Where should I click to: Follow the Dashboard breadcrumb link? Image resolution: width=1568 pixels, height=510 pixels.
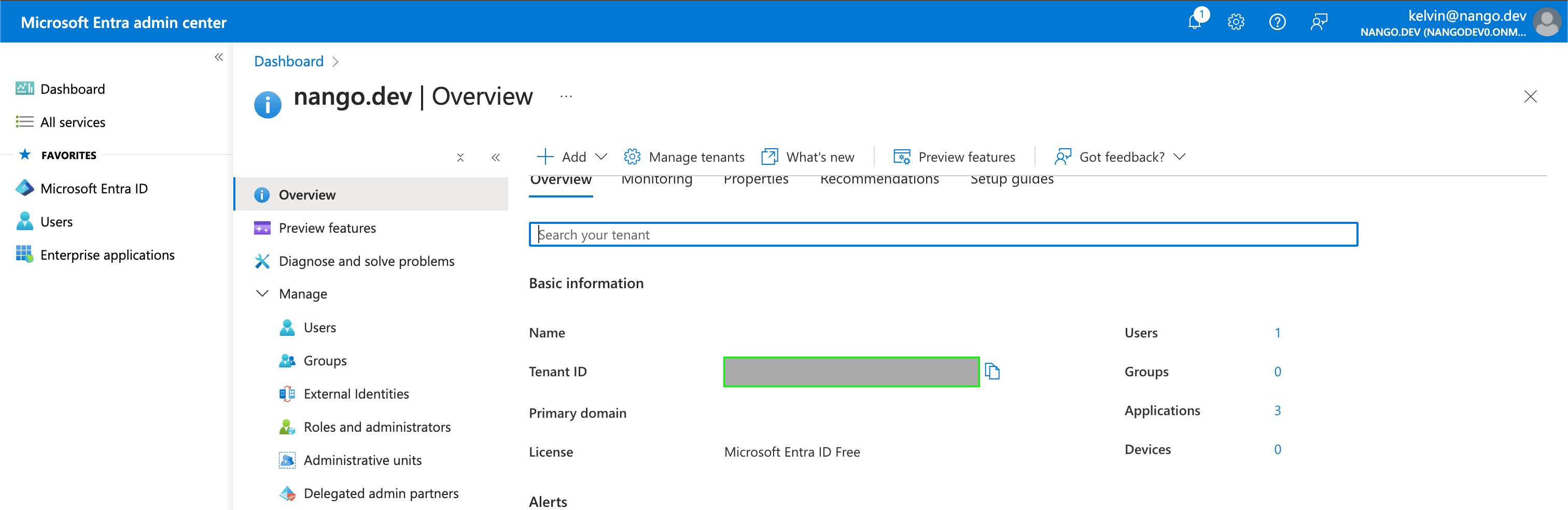coord(288,62)
